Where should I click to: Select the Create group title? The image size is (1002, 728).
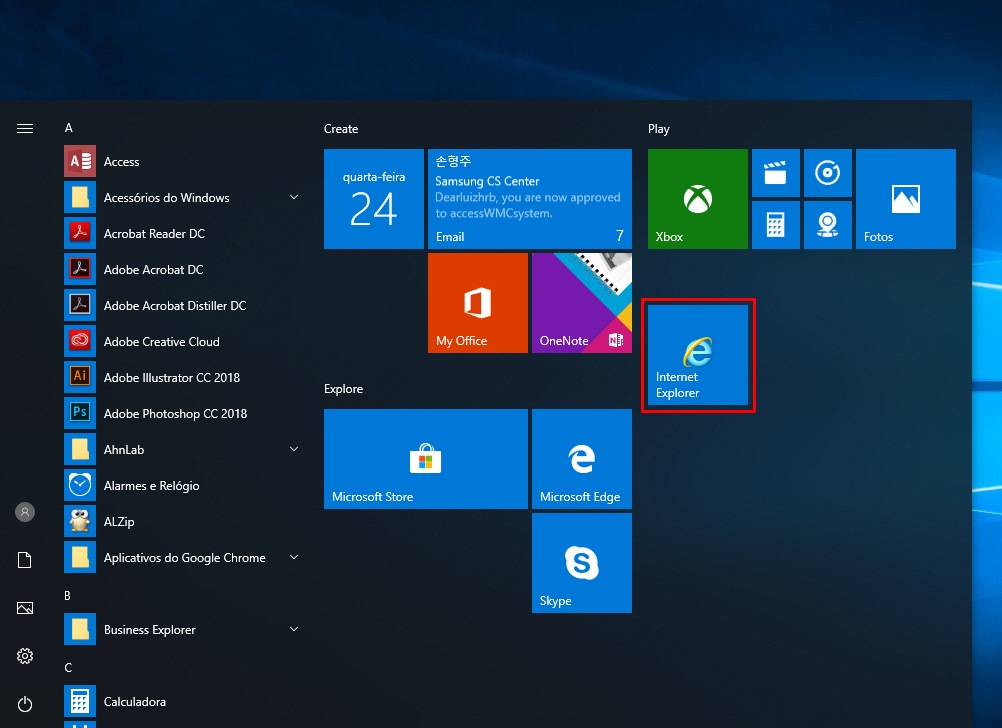click(x=341, y=129)
